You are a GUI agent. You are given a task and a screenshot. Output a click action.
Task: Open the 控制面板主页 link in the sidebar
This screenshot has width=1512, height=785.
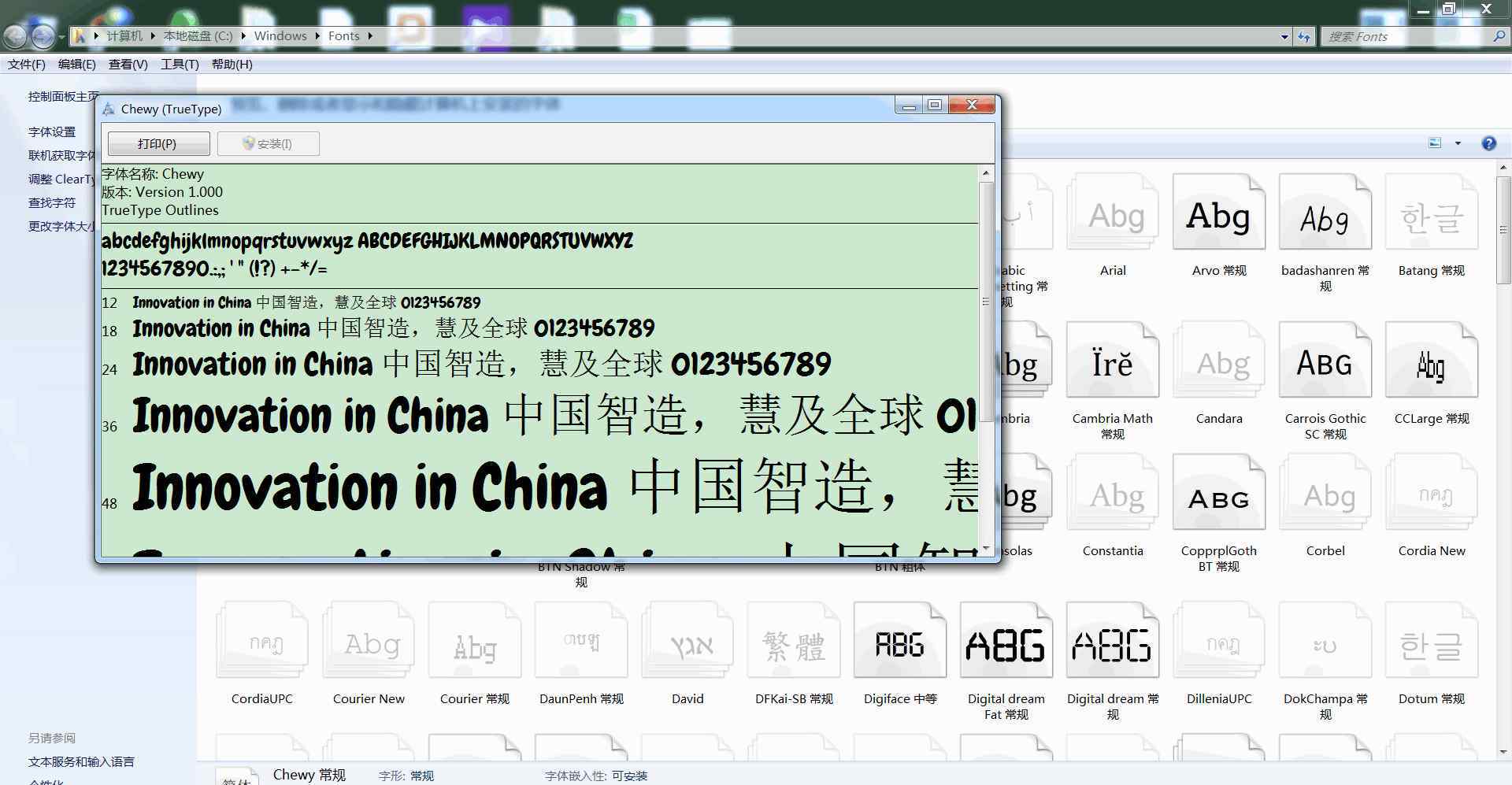63,97
